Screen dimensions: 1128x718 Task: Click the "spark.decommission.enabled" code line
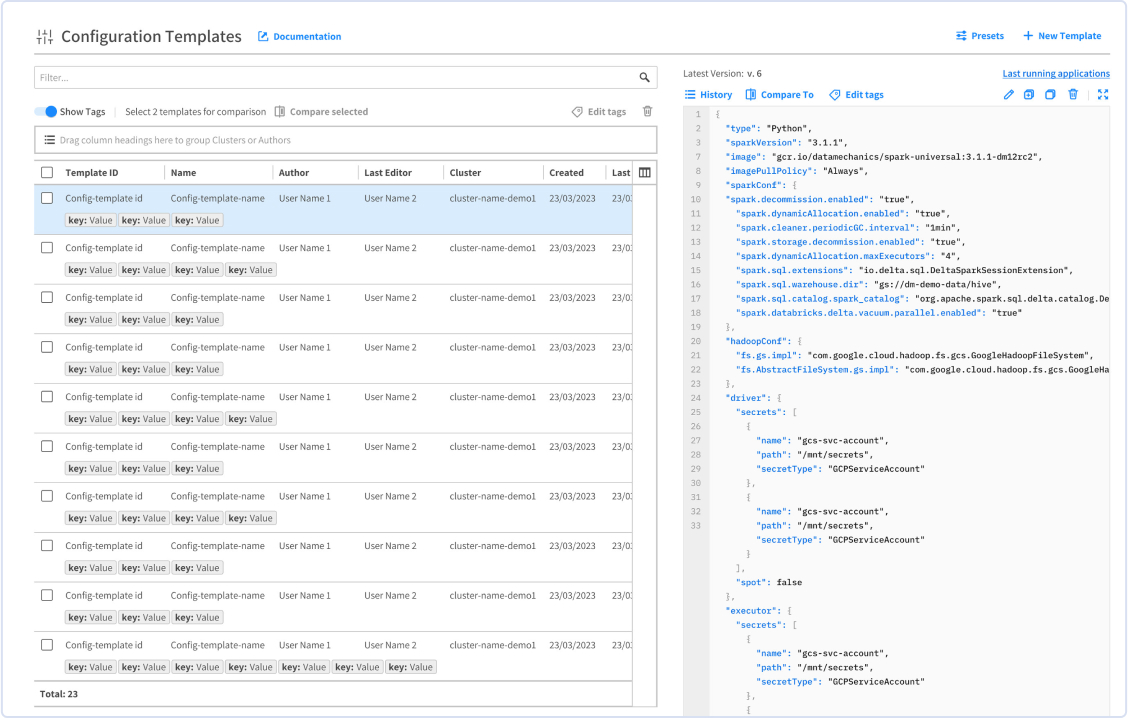(x=820, y=199)
